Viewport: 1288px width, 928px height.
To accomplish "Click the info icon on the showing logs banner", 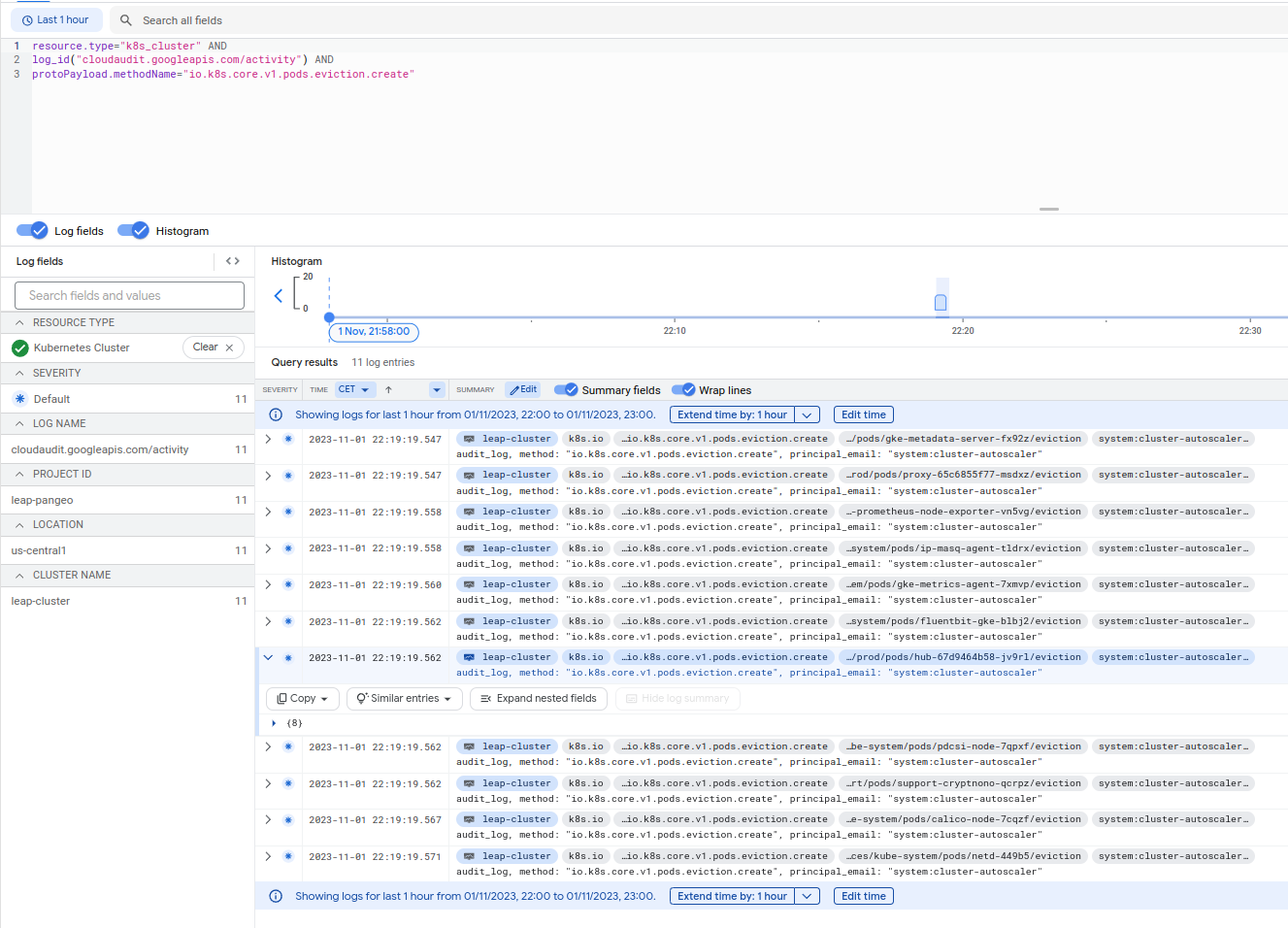I will [278, 414].
